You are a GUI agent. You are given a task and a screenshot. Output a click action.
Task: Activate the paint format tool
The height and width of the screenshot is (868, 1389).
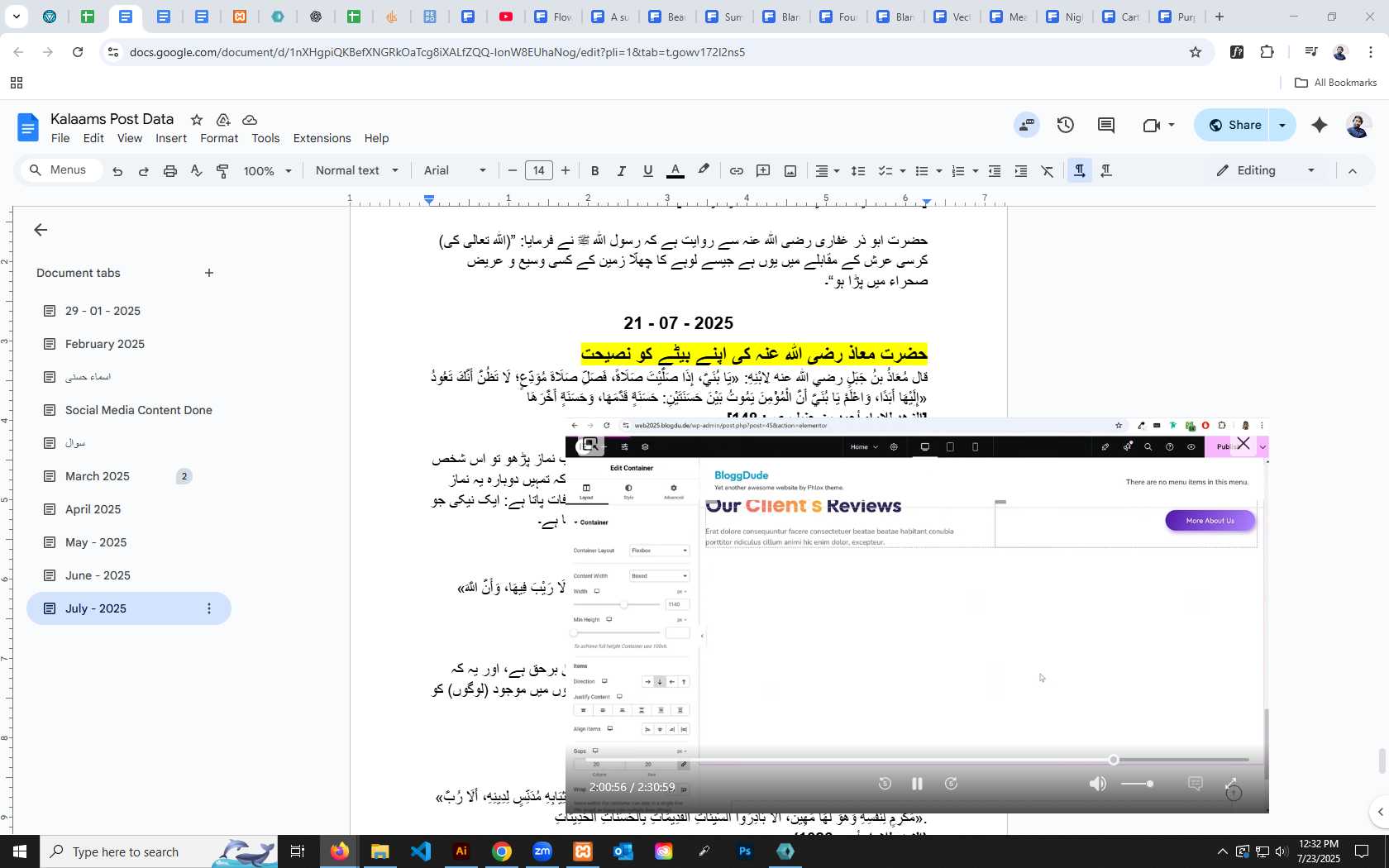[223, 171]
